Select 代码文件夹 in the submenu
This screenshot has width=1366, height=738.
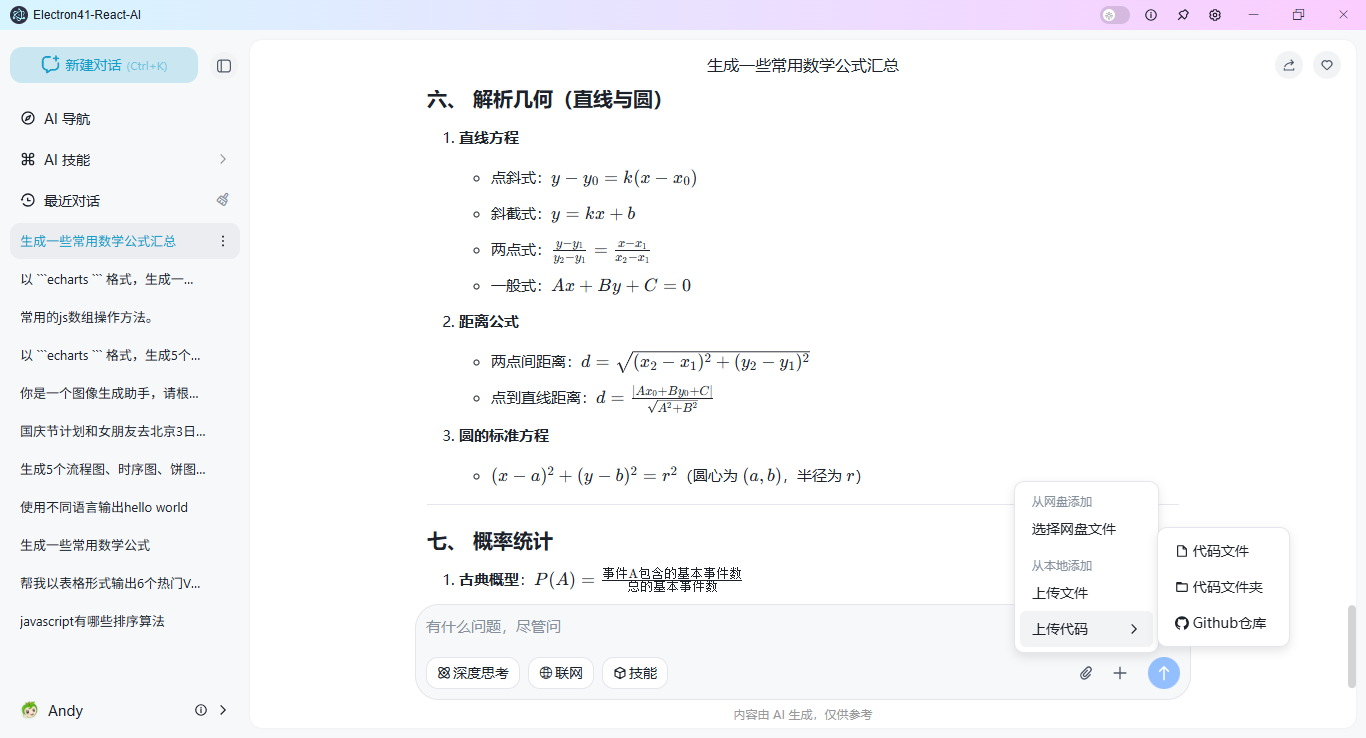pyautogui.click(x=1223, y=587)
